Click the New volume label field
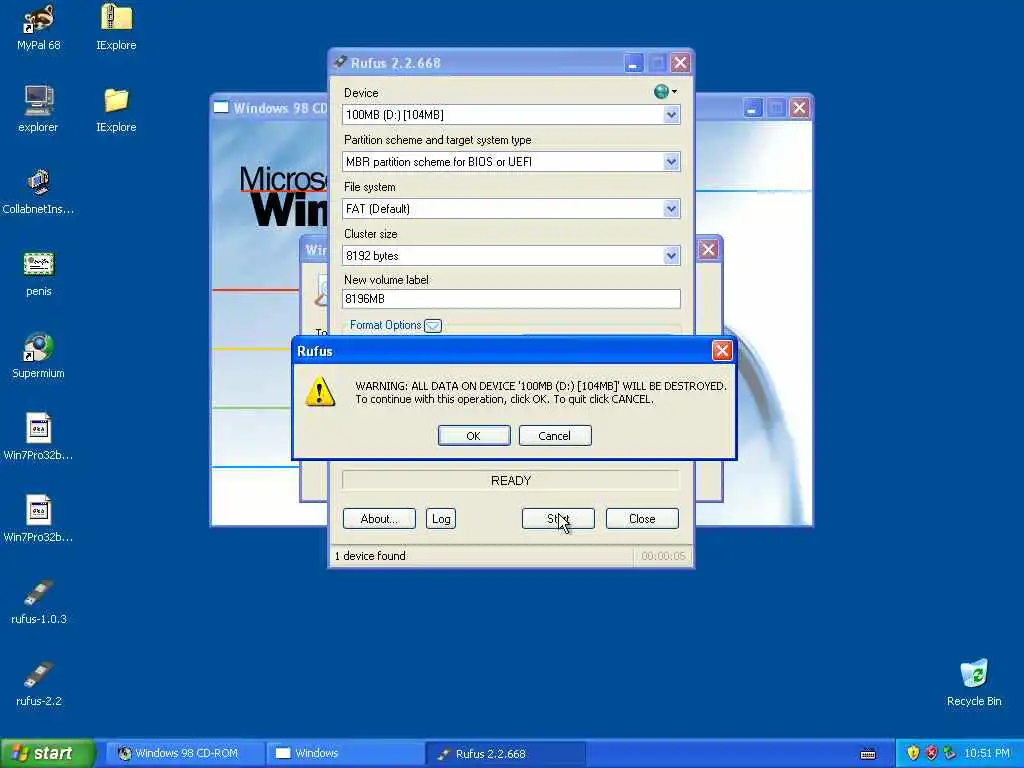 click(x=511, y=299)
